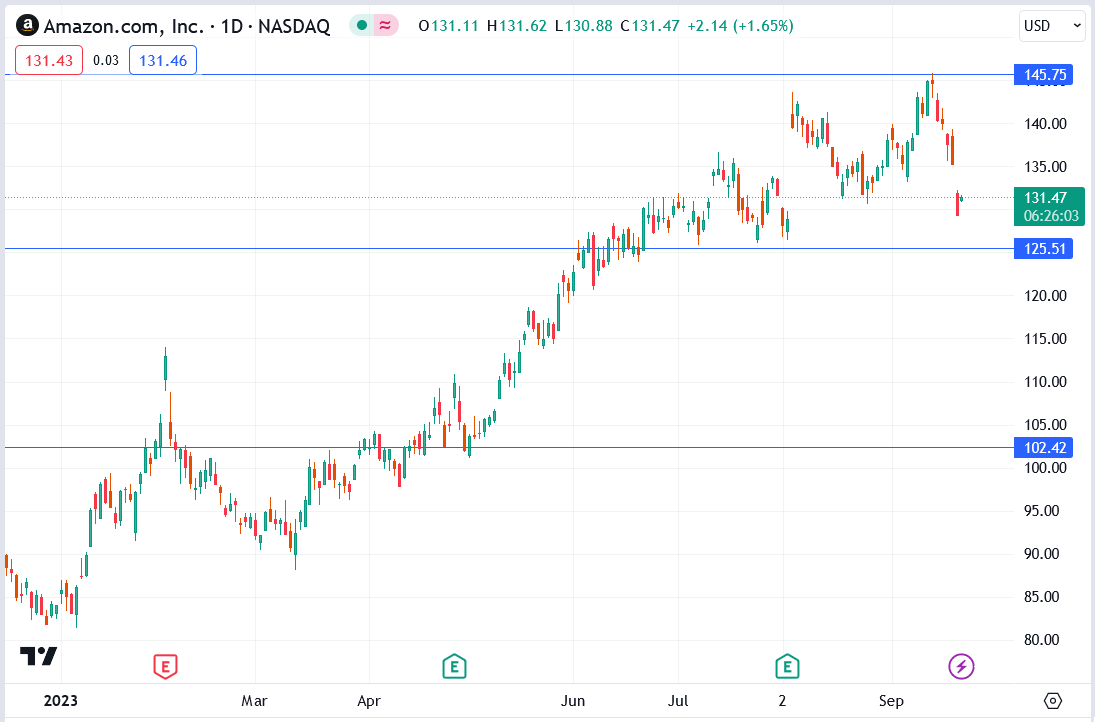This screenshot has width=1095, height=722.
Task: Click the red 131.43 sell price button
Action: pyautogui.click(x=49, y=60)
